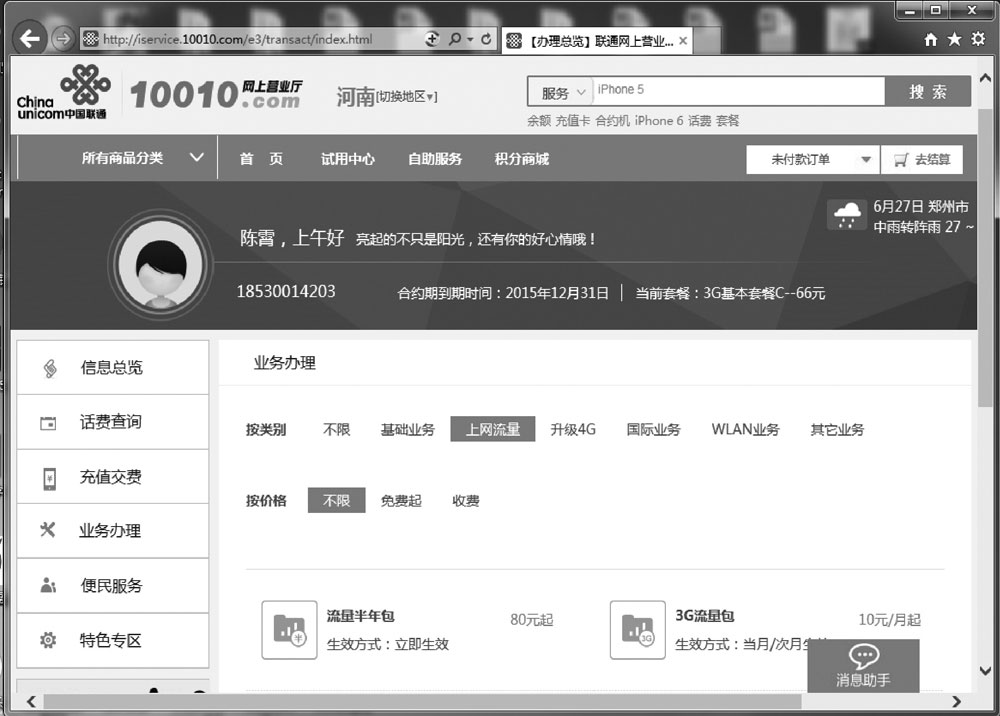Click the 搜索 search button
Image resolution: width=1000 pixels, height=716 pixels.
pos(927,91)
